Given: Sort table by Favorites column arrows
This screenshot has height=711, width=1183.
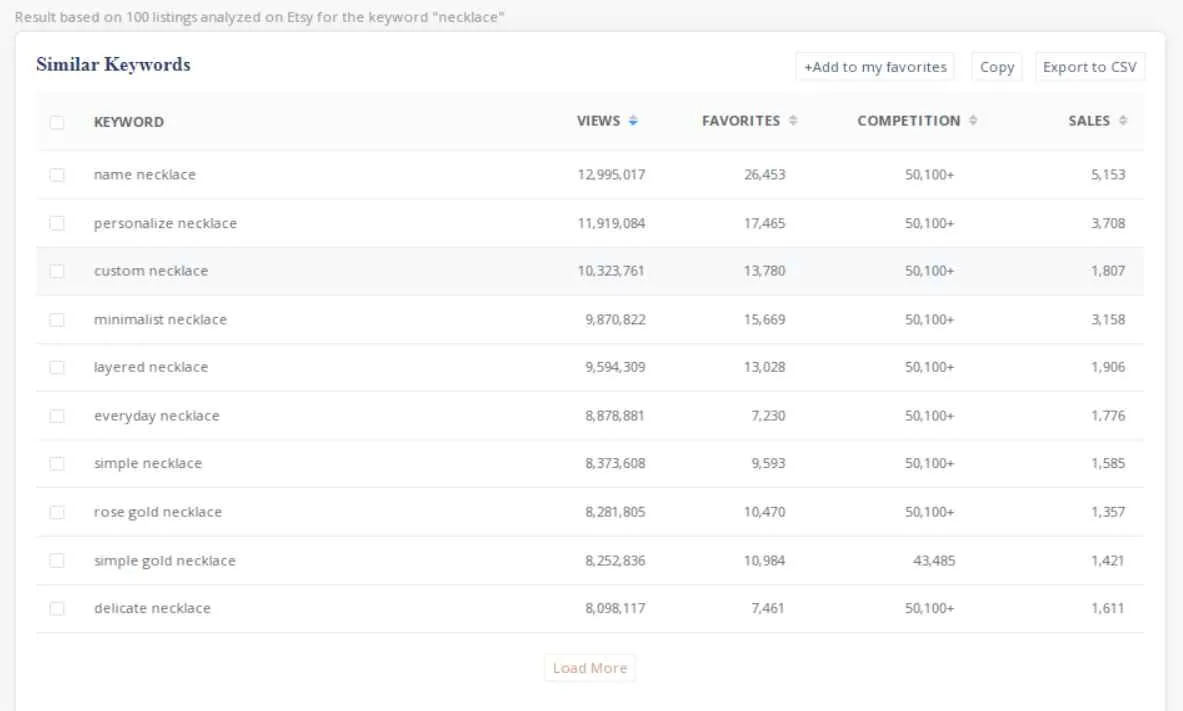Looking at the screenshot, I should point(793,121).
